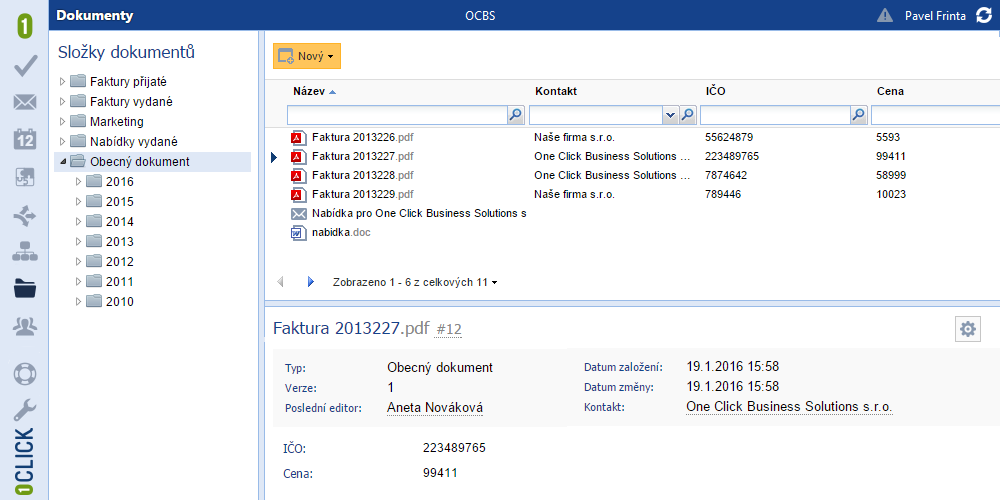Click the search icon in Kontakt filter
Viewport: 1000px width, 500px height.
click(688, 115)
